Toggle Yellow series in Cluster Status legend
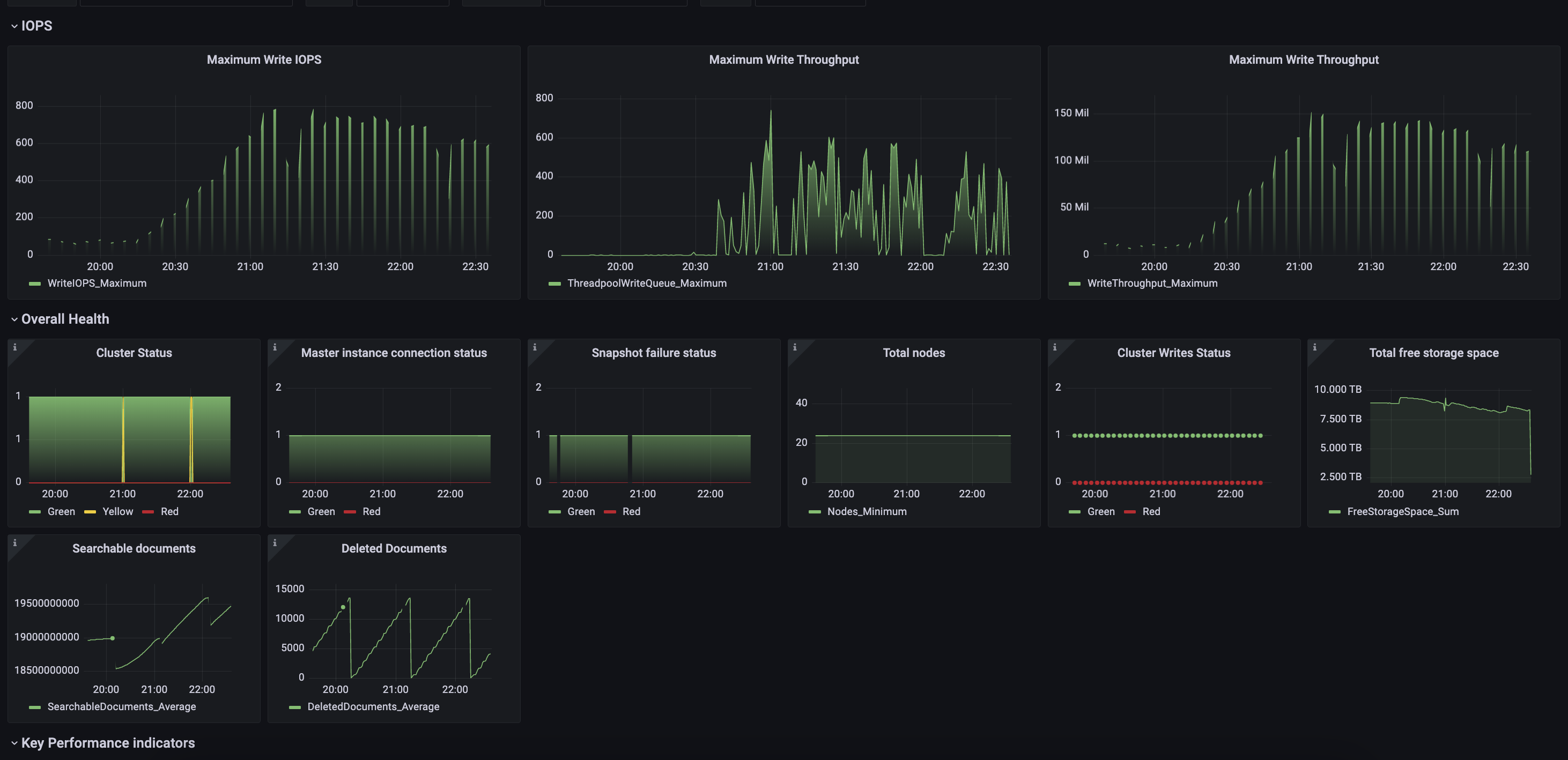This screenshot has height=760, width=1568. (x=117, y=512)
